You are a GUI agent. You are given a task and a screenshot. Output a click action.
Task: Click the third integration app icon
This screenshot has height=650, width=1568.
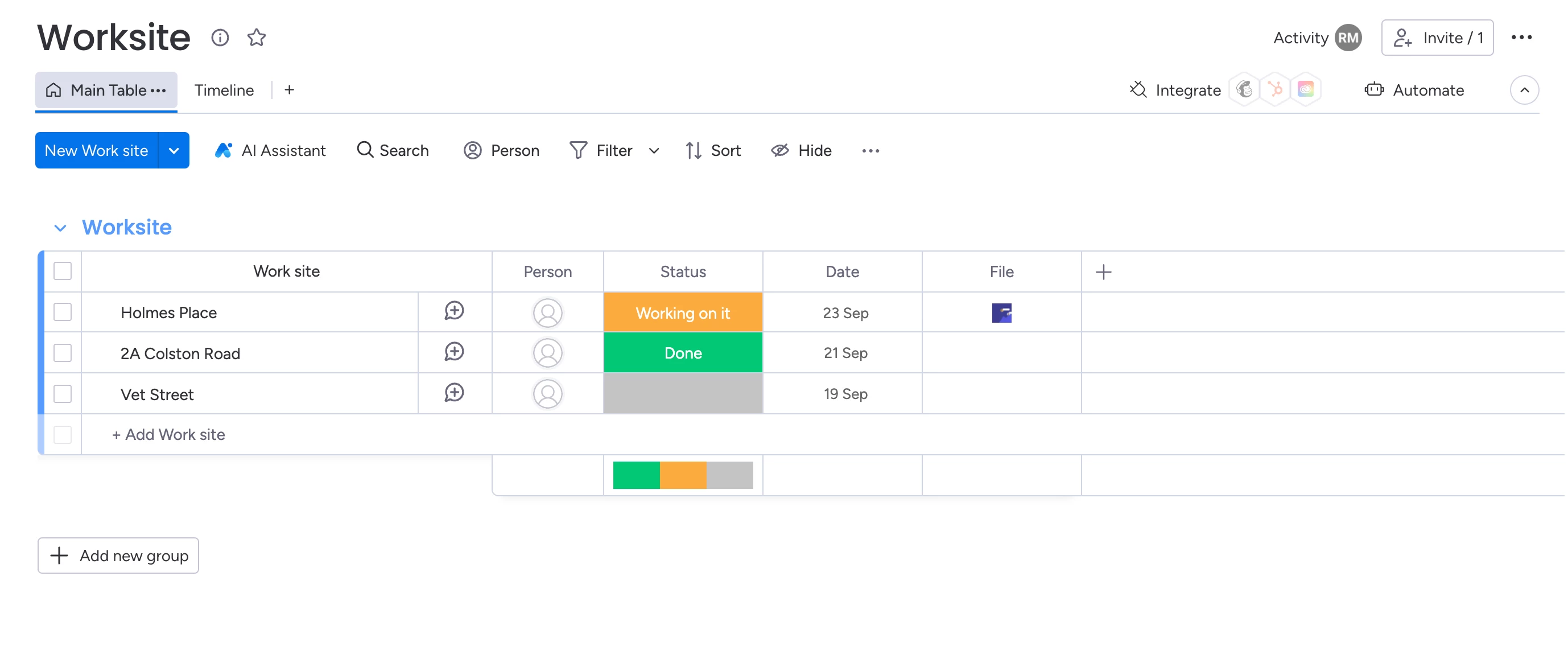point(1306,90)
